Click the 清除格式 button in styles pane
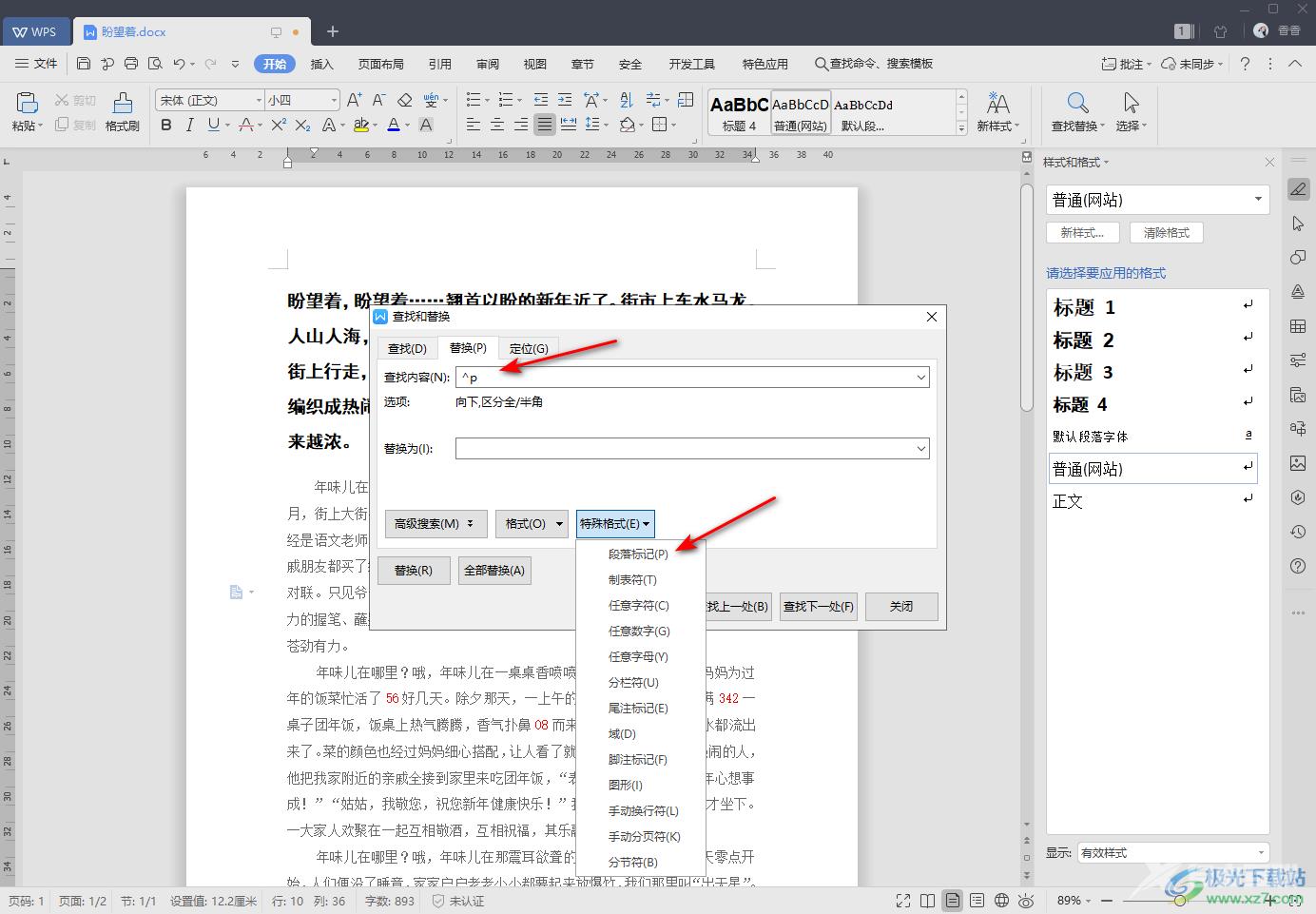1316x914 pixels. tap(1167, 232)
